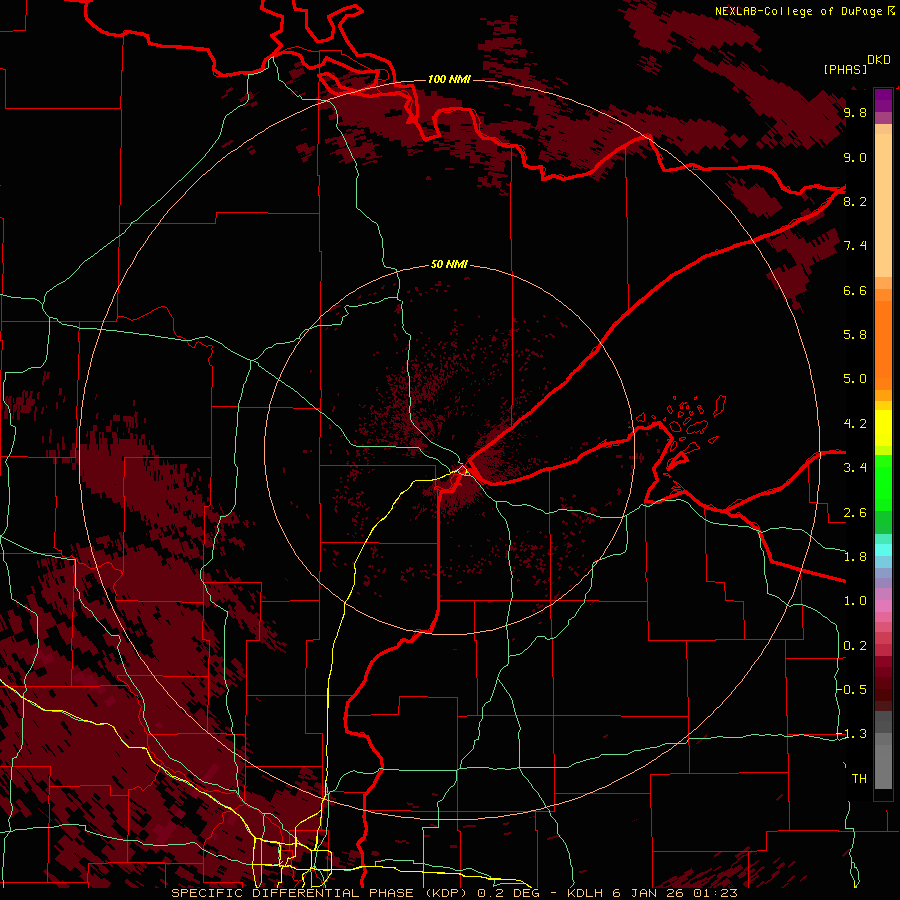Click the -1.3 scale value
The height and width of the screenshot is (900, 900).
pos(852,734)
